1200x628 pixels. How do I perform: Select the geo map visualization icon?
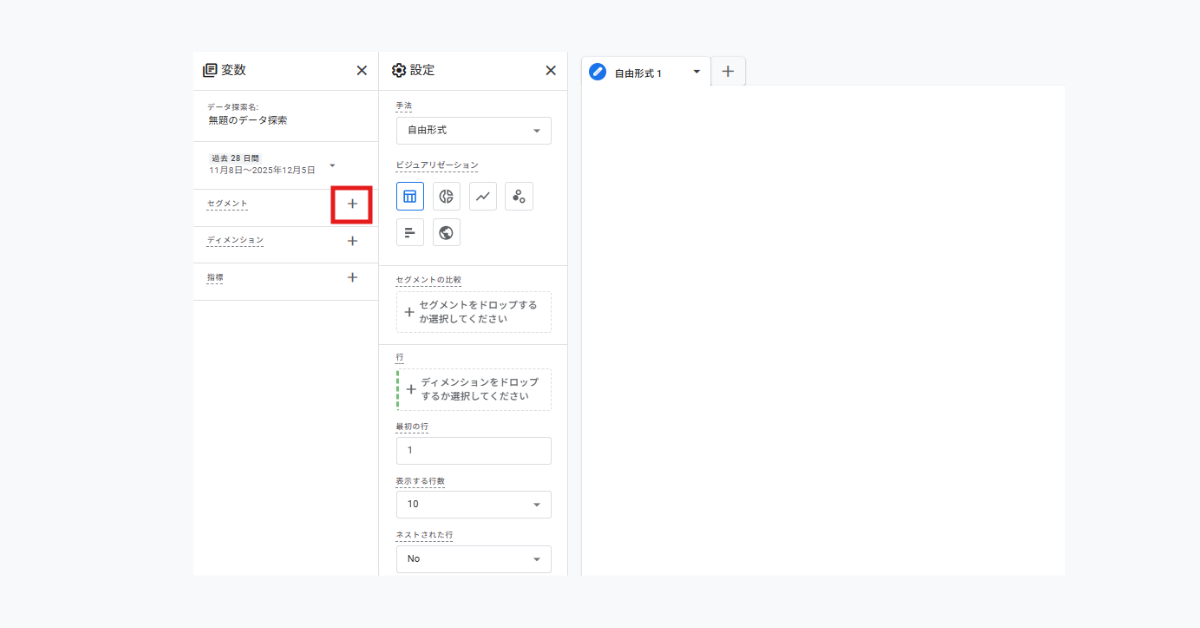447,233
